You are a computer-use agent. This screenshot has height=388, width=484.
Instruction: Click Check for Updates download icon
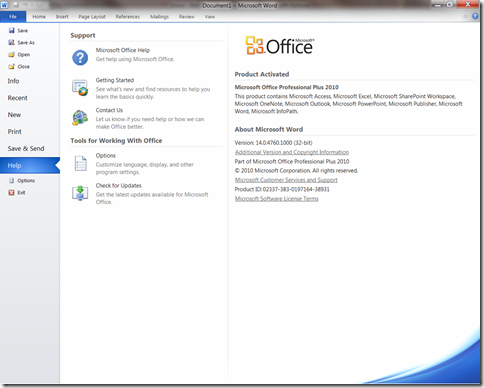pyautogui.click(x=80, y=193)
